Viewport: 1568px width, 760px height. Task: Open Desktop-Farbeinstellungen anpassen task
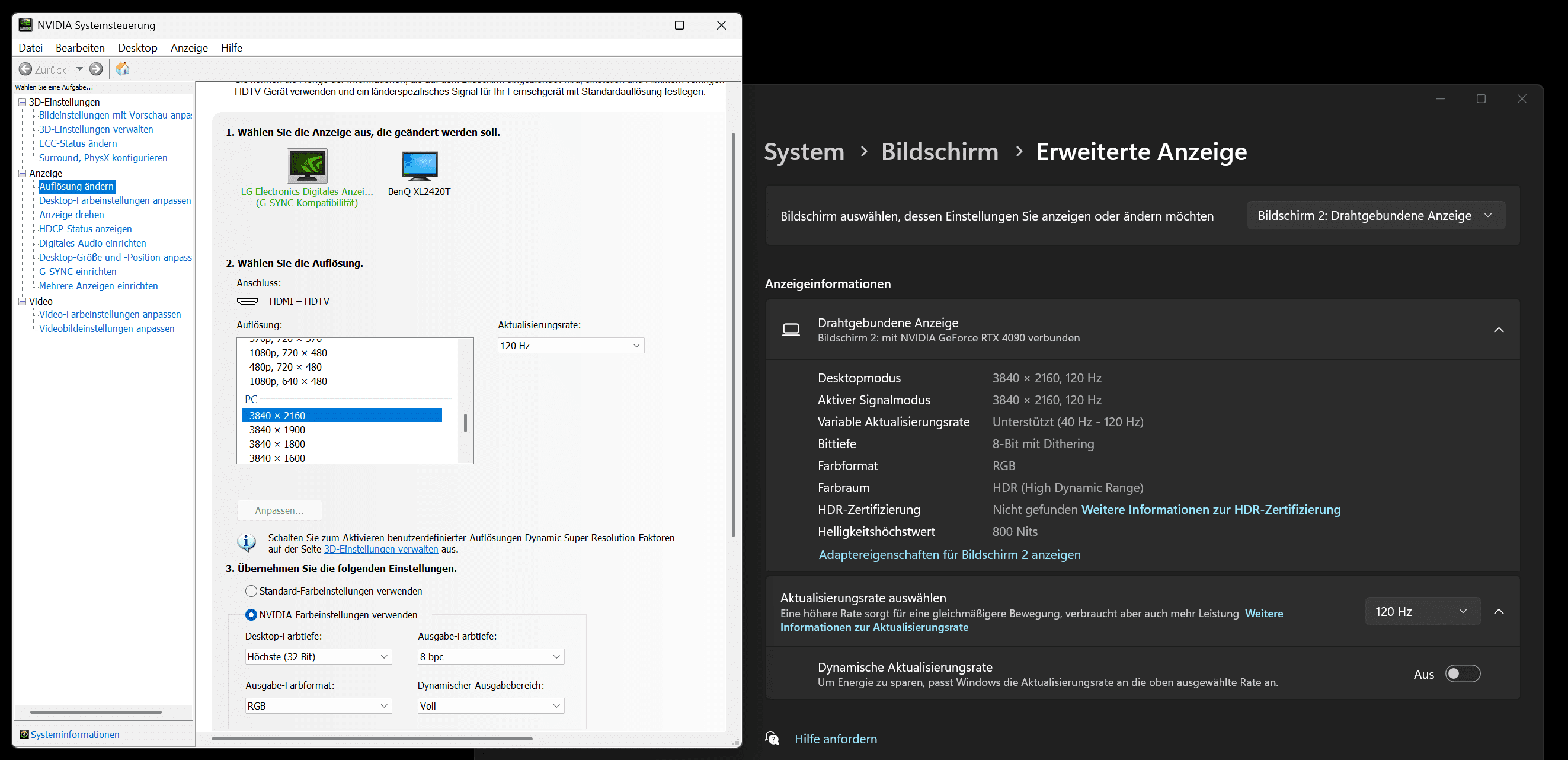click(115, 200)
